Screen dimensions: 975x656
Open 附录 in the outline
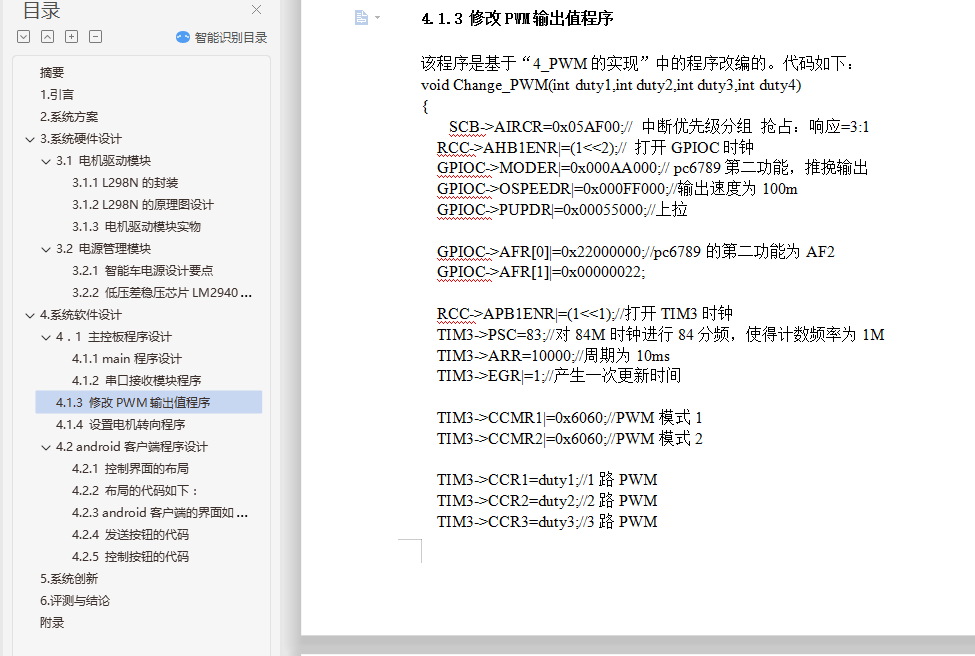point(52,623)
